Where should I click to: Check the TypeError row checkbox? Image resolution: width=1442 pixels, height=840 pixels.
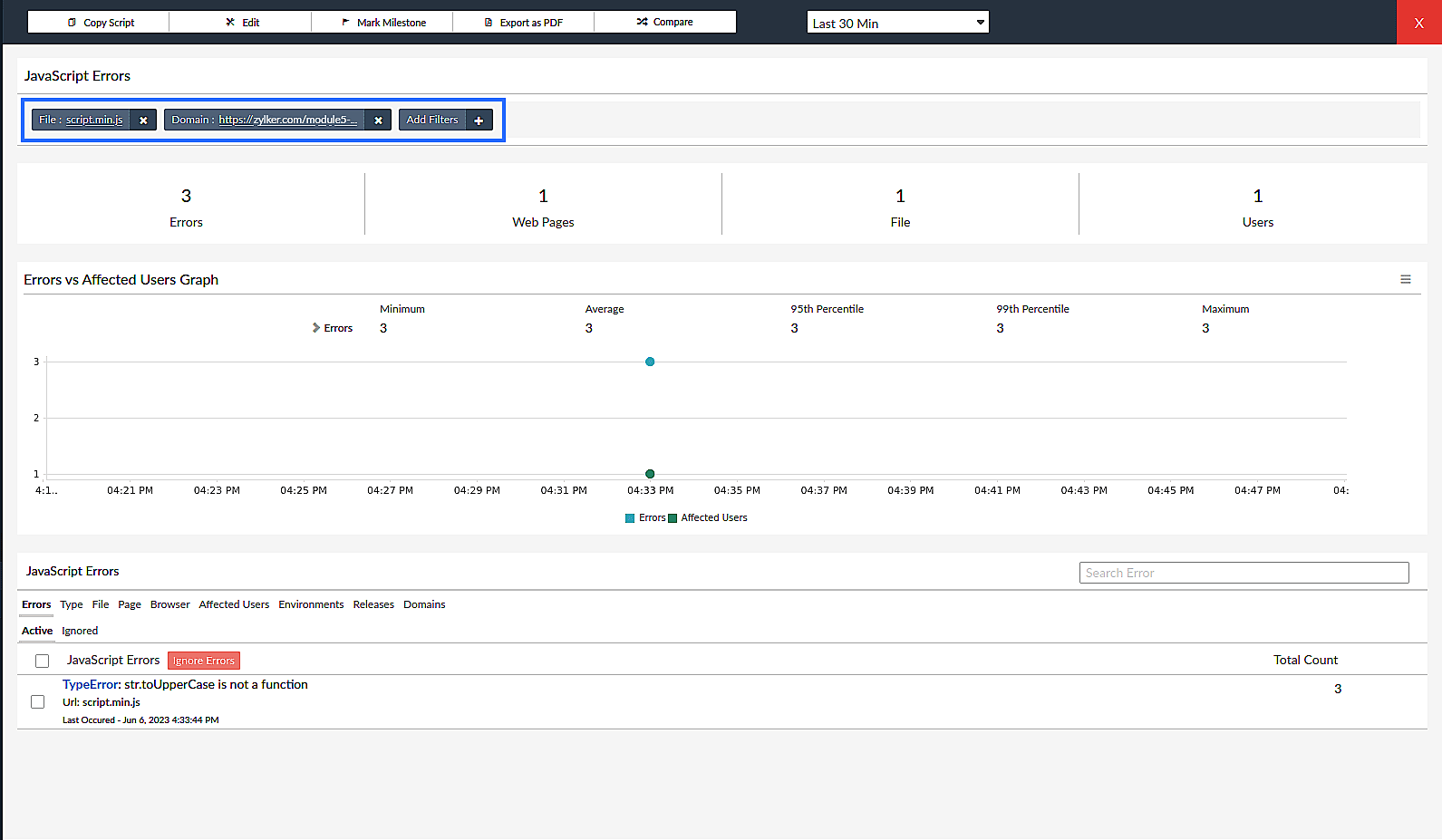coord(38,701)
